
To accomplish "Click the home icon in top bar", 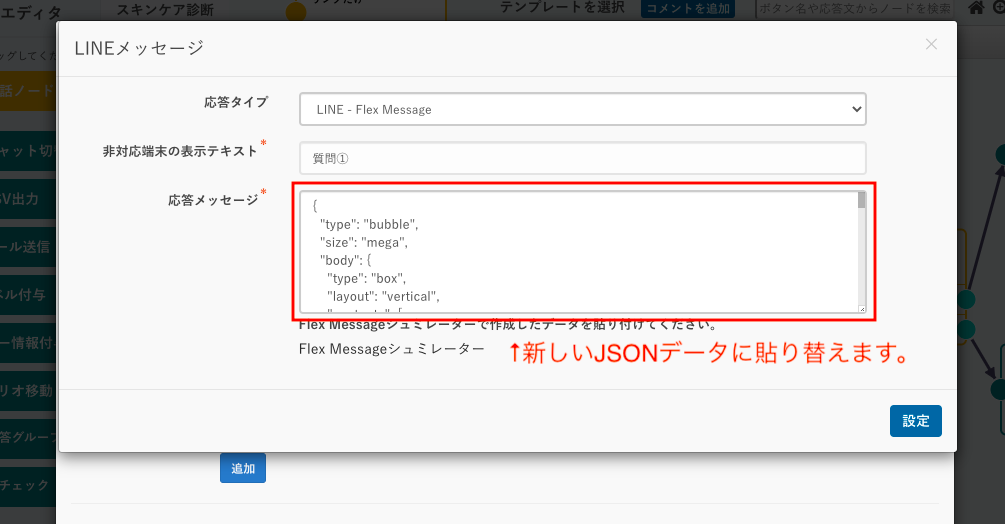I will point(975,8).
